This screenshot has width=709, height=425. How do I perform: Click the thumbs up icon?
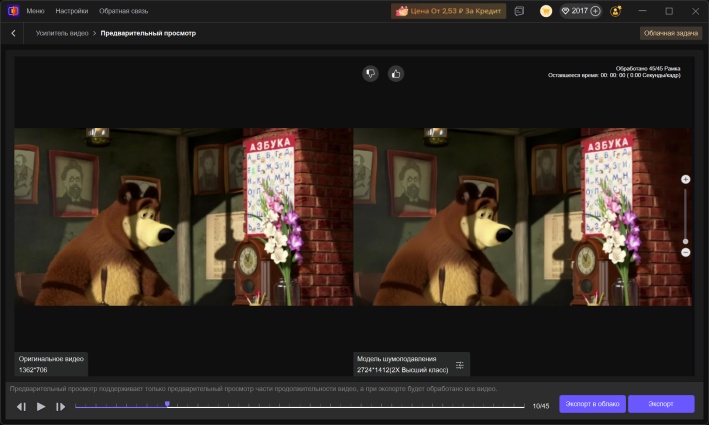click(x=396, y=73)
